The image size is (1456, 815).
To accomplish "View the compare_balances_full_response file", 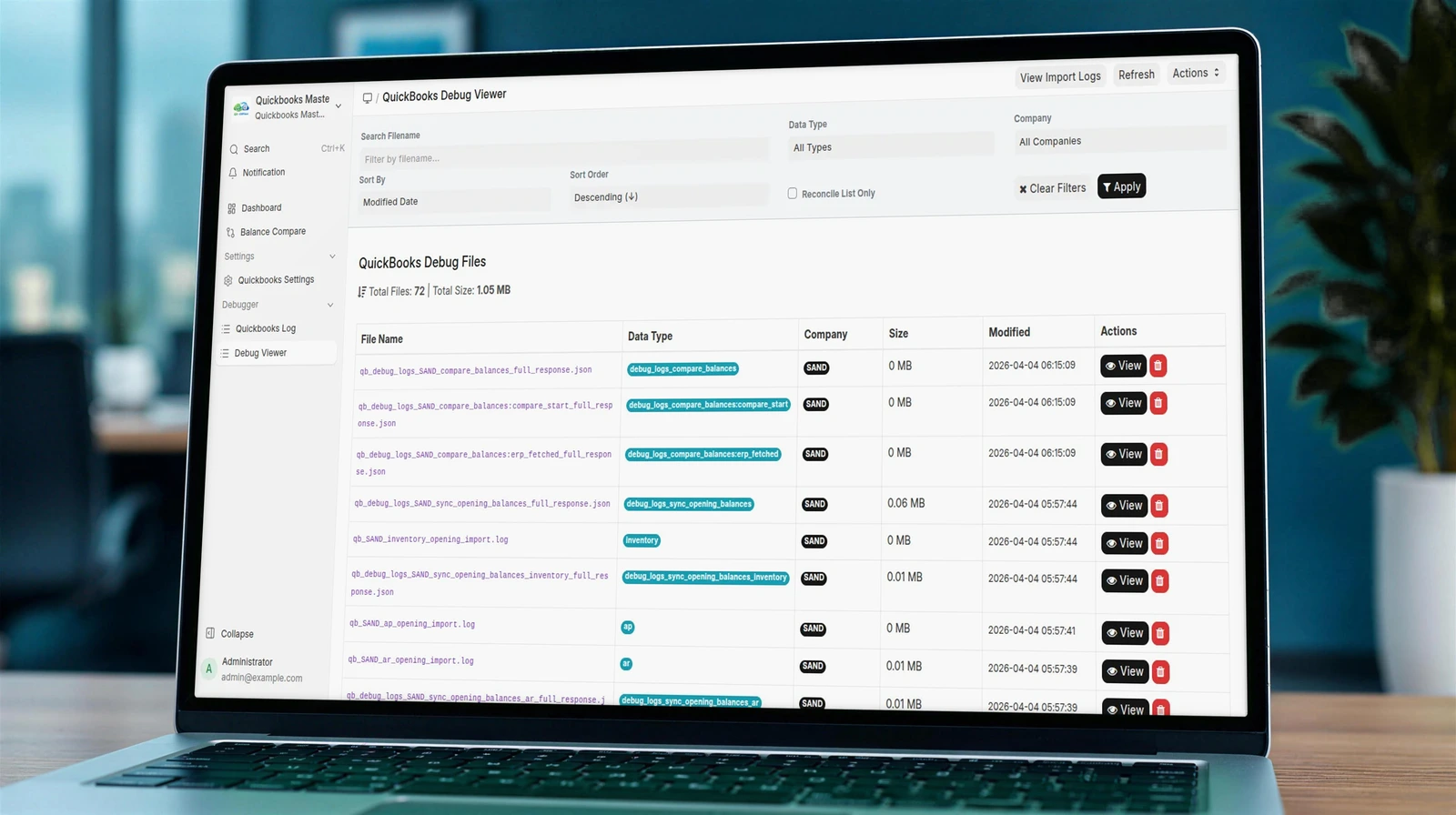I will coord(1124,366).
